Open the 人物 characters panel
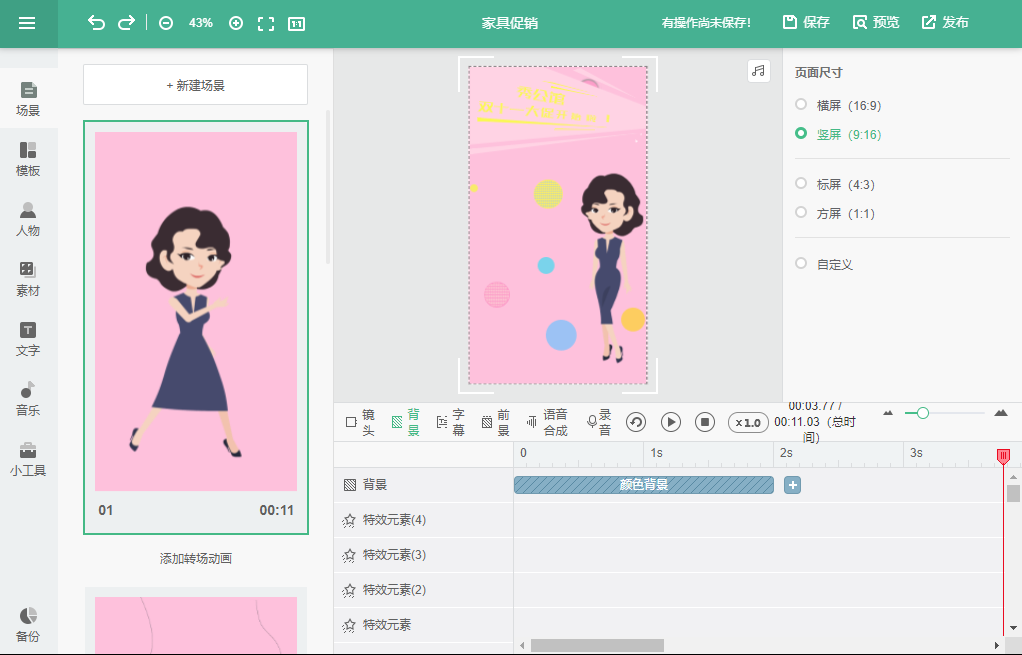 point(28,219)
